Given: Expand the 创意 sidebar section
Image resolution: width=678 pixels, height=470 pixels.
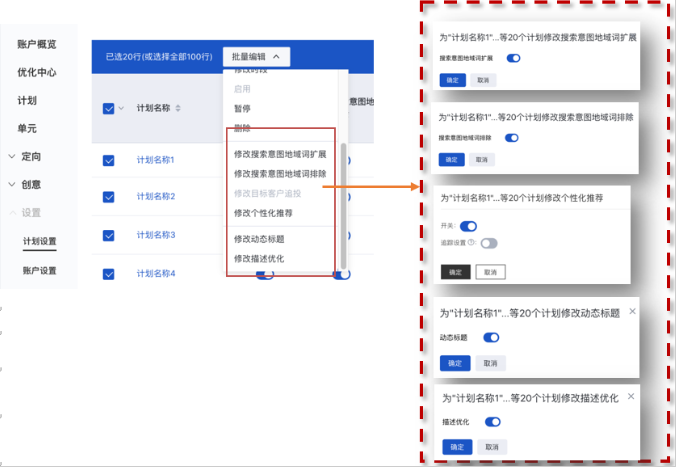Looking at the screenshot, I should point(25,185).
